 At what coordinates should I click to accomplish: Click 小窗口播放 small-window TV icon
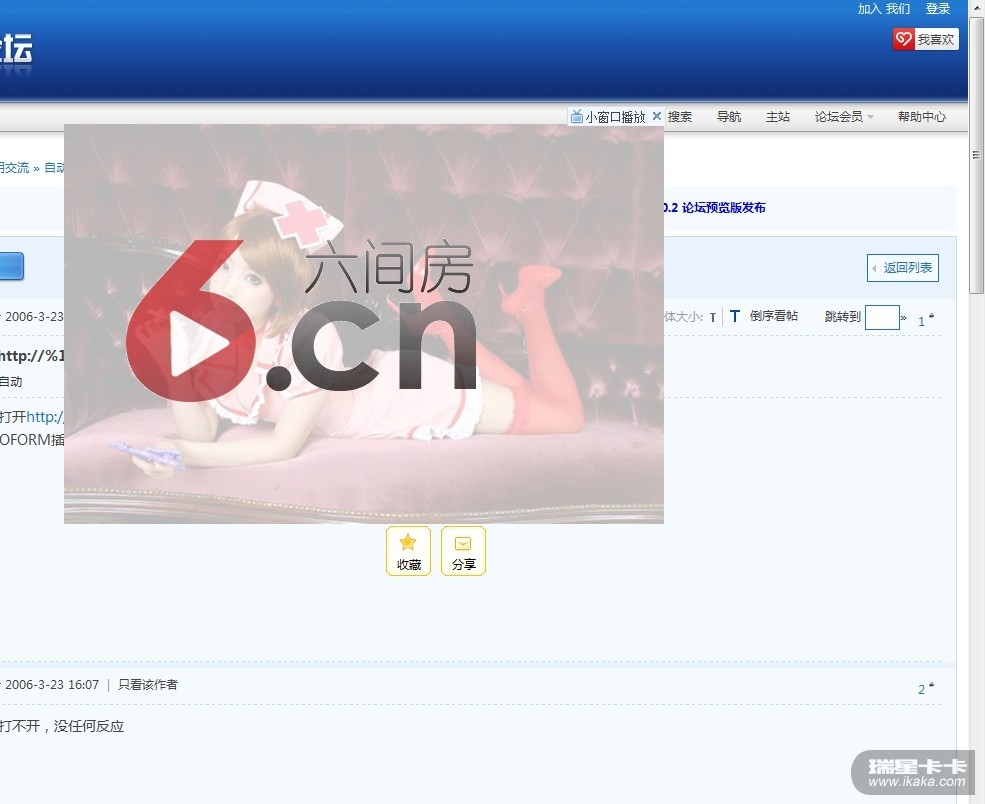(576, 116)
